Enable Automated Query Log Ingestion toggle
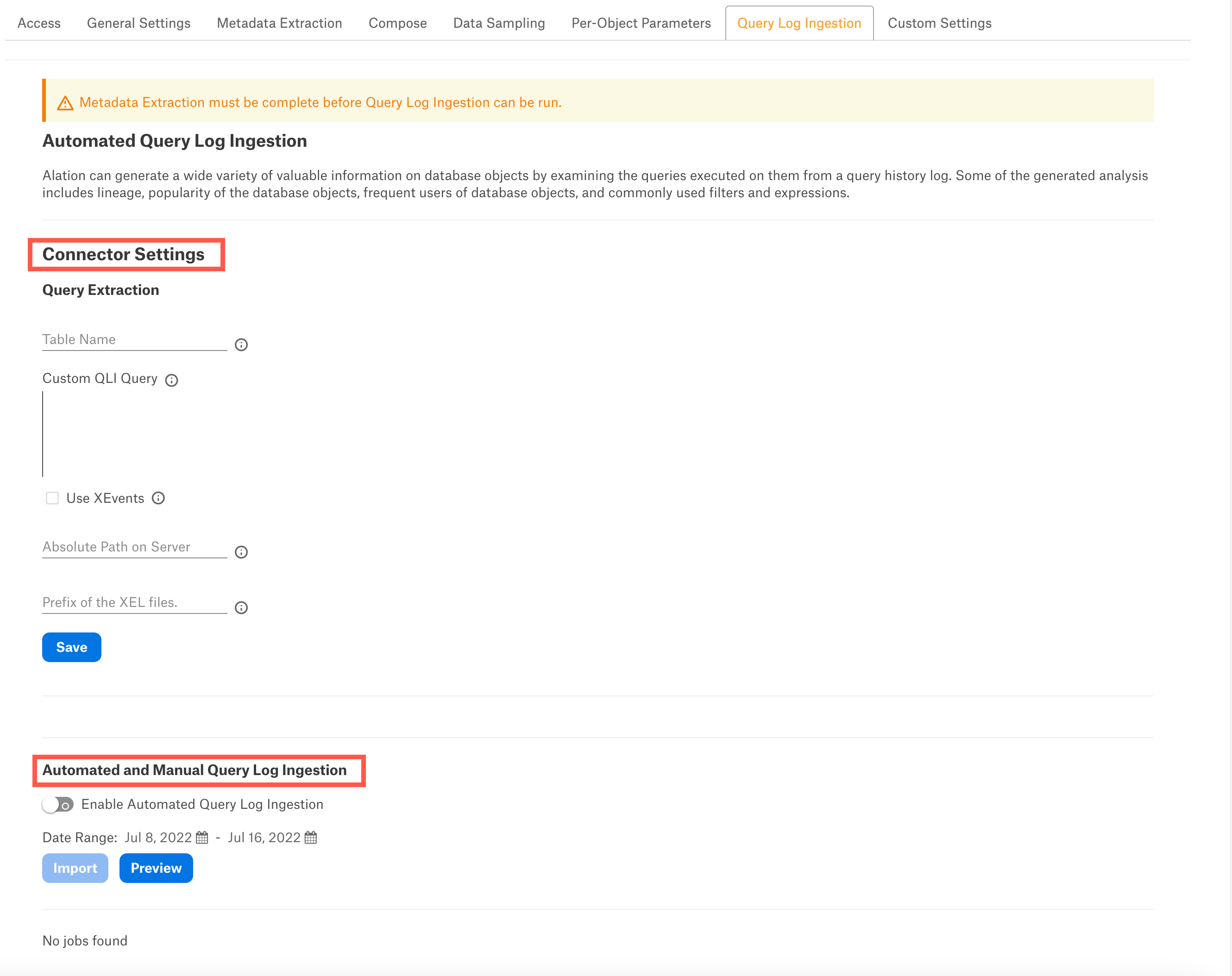Viewport: 1232px width, 976px height. 58,805
